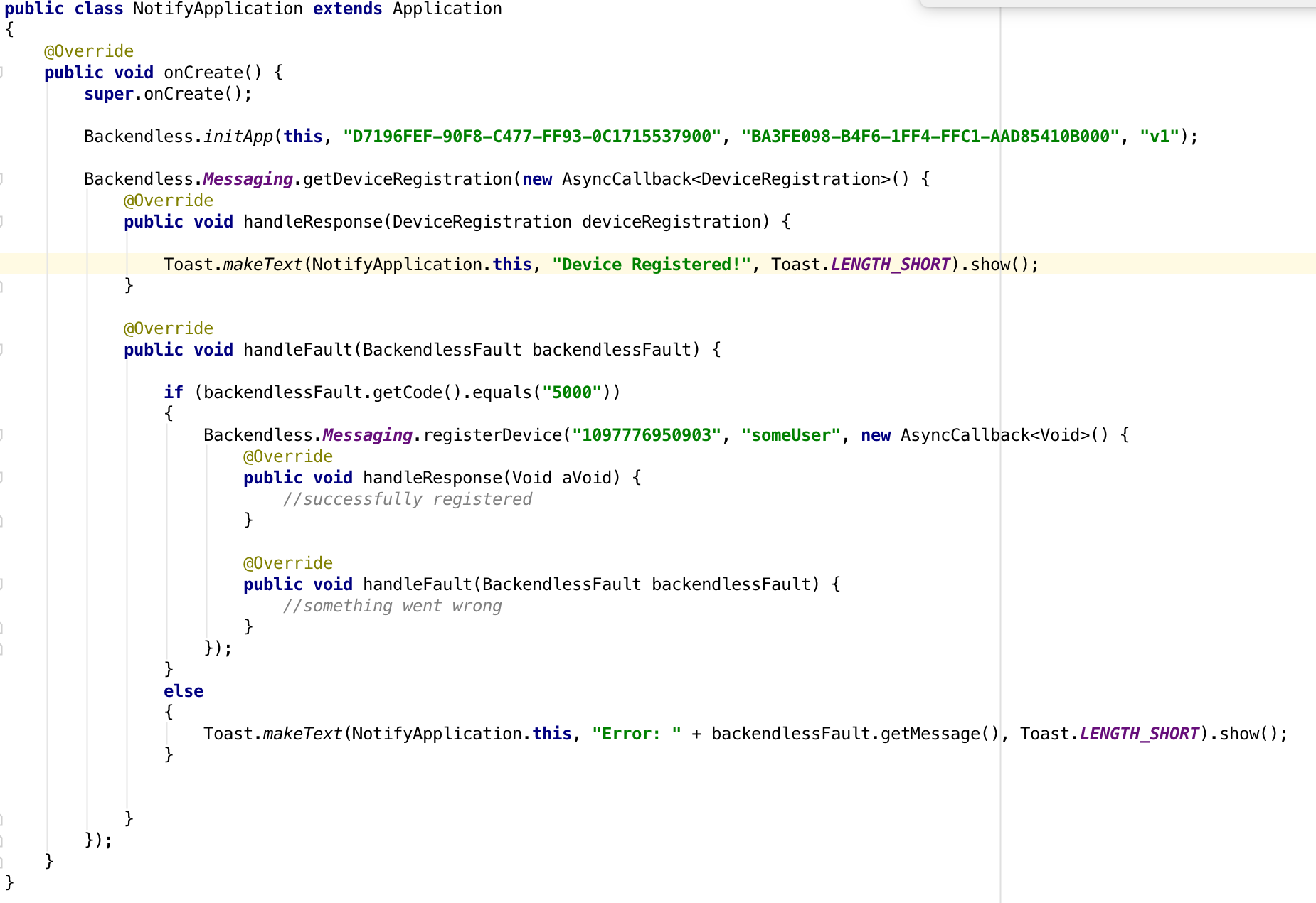This screenshot has width=1316, height=903.
Task: Click the string starting with BA3FE098
Action: coord(930,137)
